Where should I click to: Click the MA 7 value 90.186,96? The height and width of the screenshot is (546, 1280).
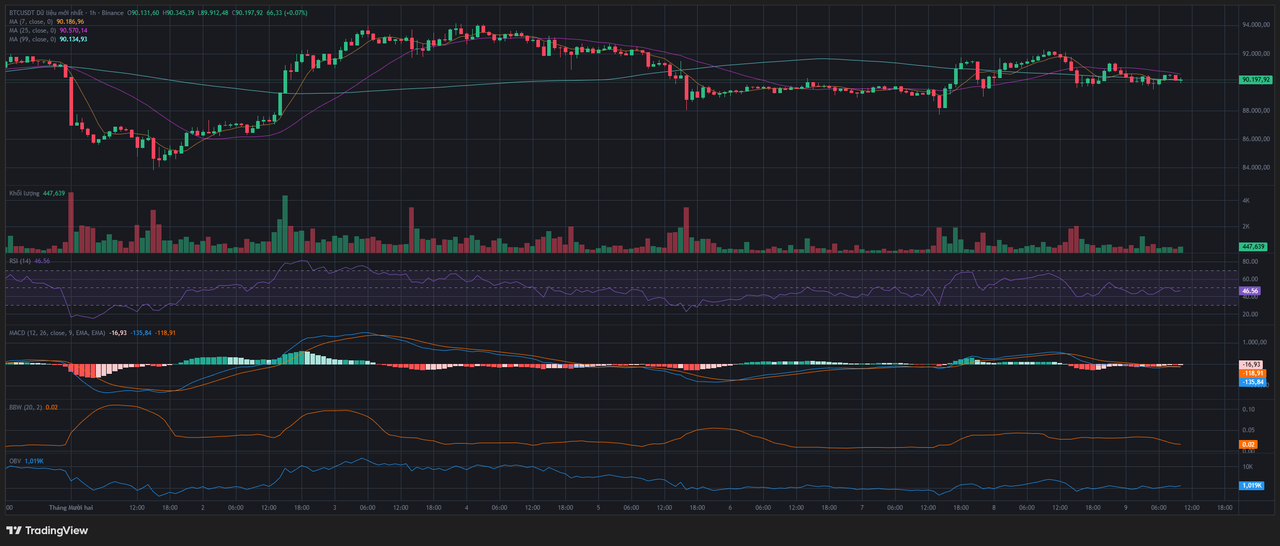tap(70, 22)
